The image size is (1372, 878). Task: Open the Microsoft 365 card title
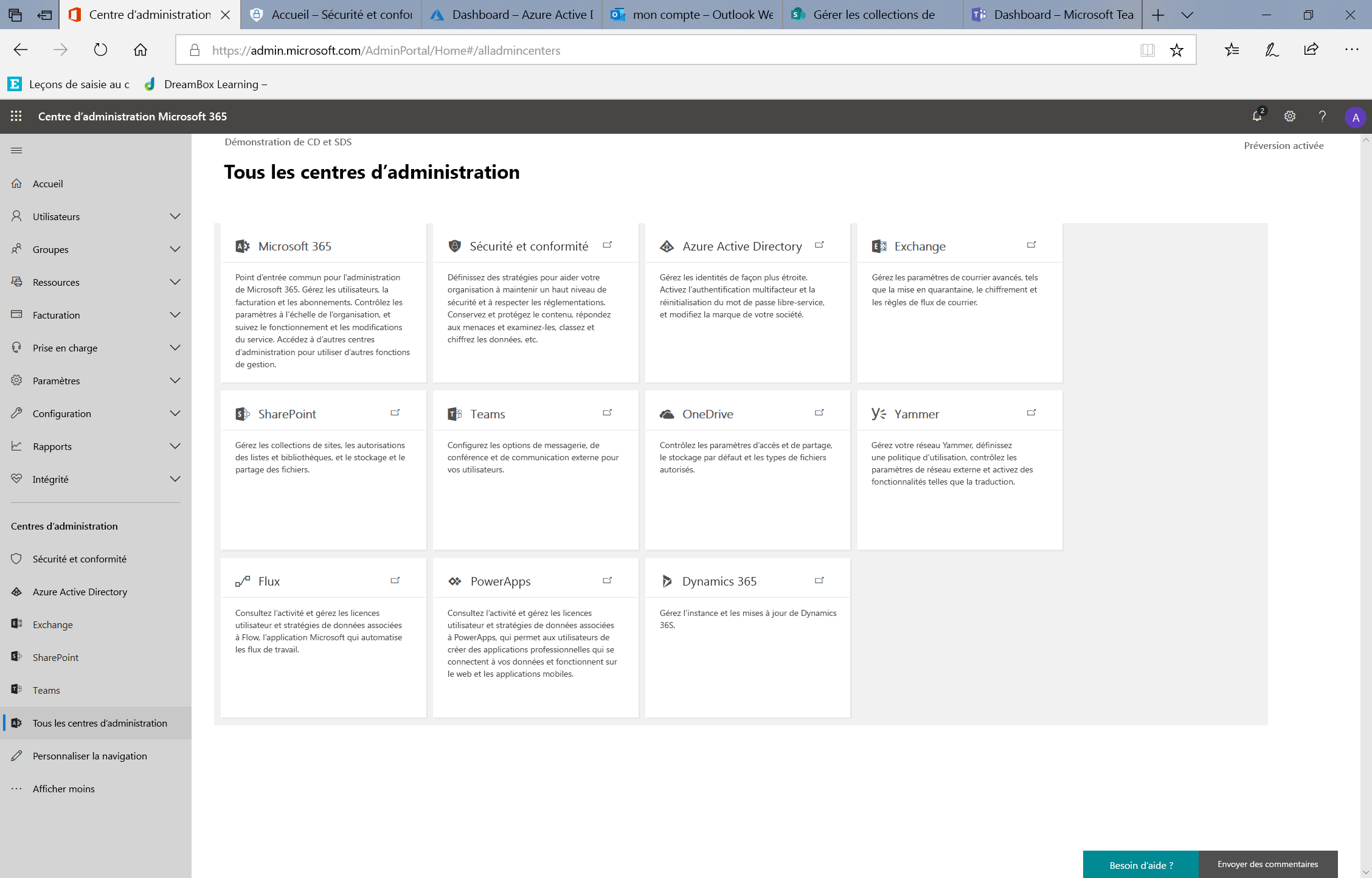tap(295, 246)
